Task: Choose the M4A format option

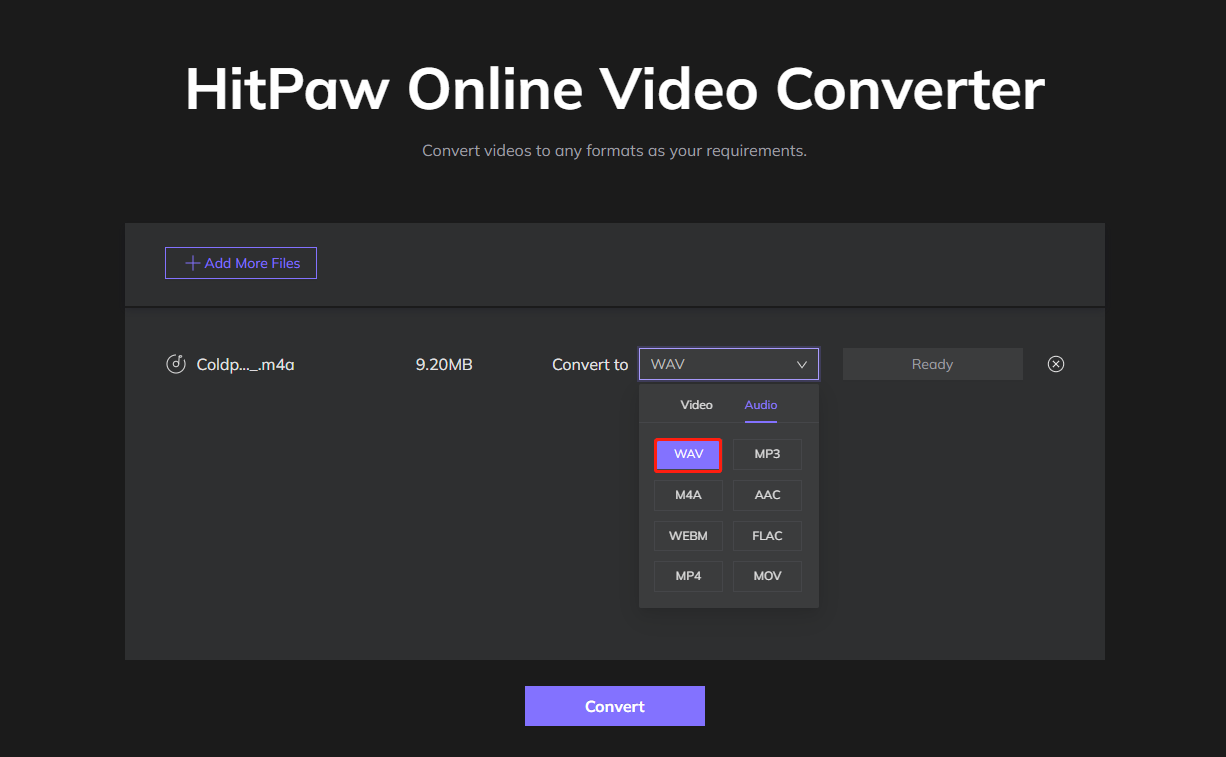Action: coord(688,495)
